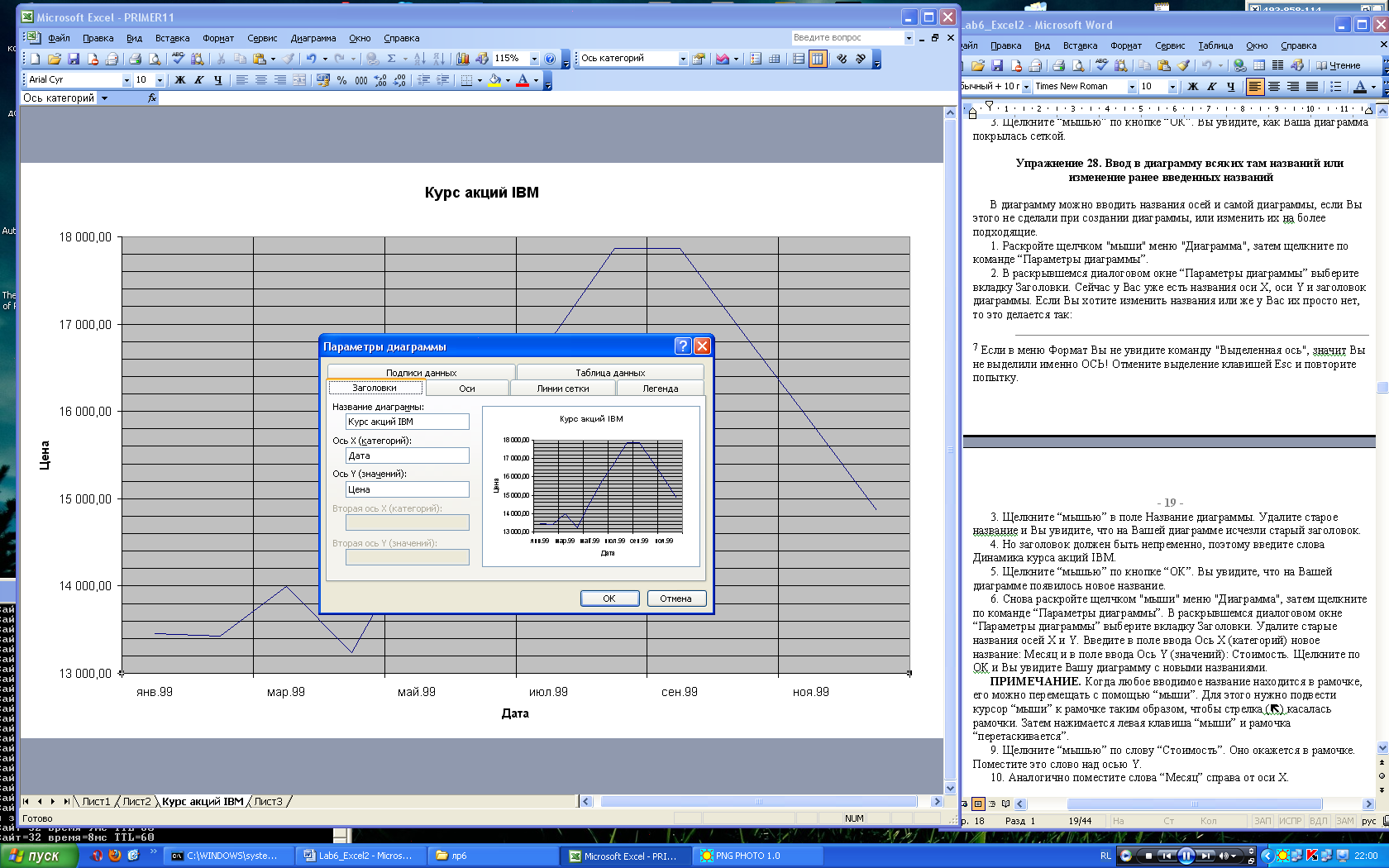Open the Chart Type dropdown arrow
The image size is (1389, 868).
(736, 59)
